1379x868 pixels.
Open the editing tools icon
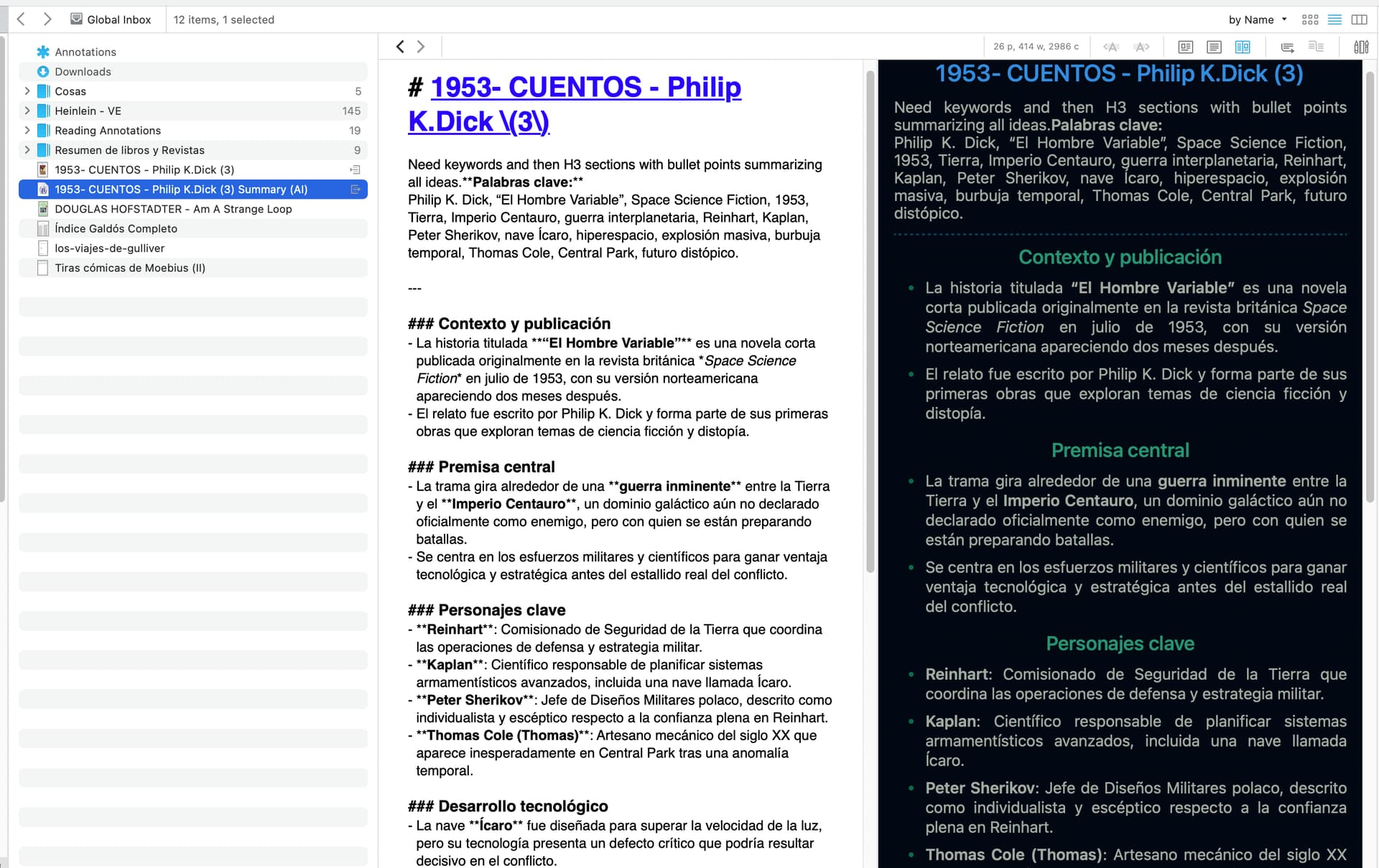tap(1360, 47)
